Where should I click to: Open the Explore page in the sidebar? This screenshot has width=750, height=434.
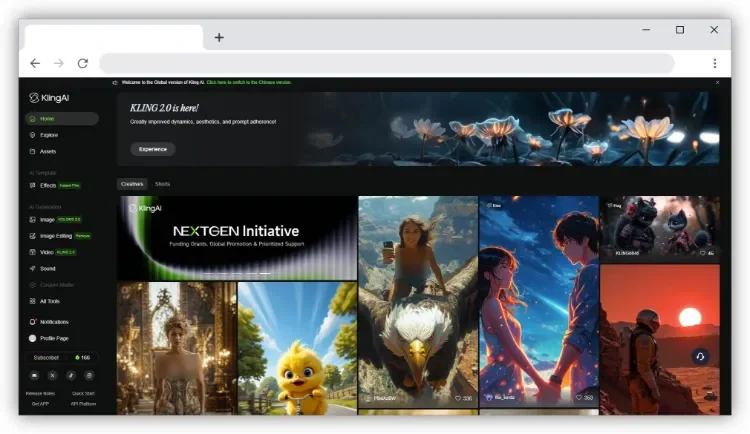tap(48, 135)
